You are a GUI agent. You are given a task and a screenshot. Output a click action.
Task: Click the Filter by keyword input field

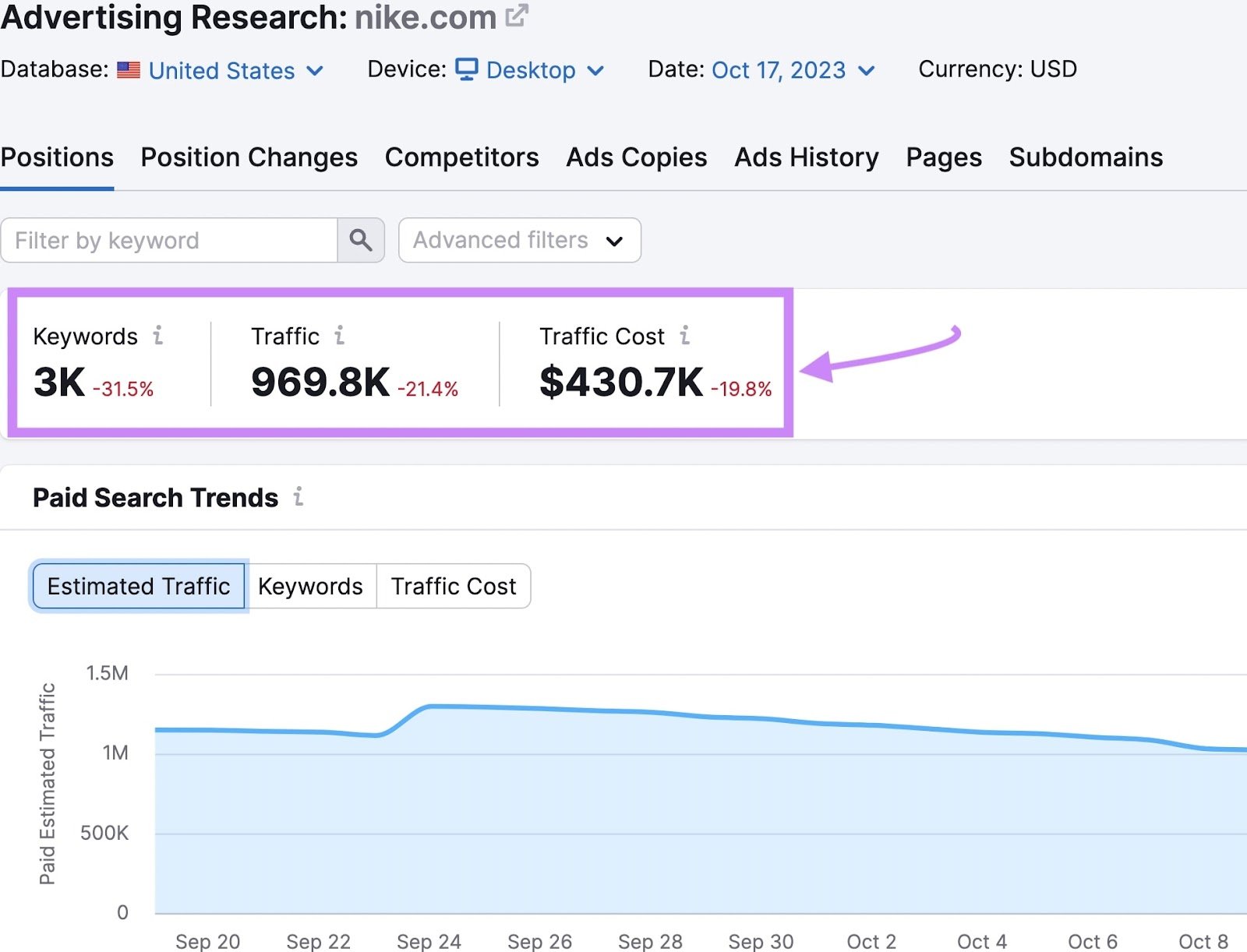[168, 240]
